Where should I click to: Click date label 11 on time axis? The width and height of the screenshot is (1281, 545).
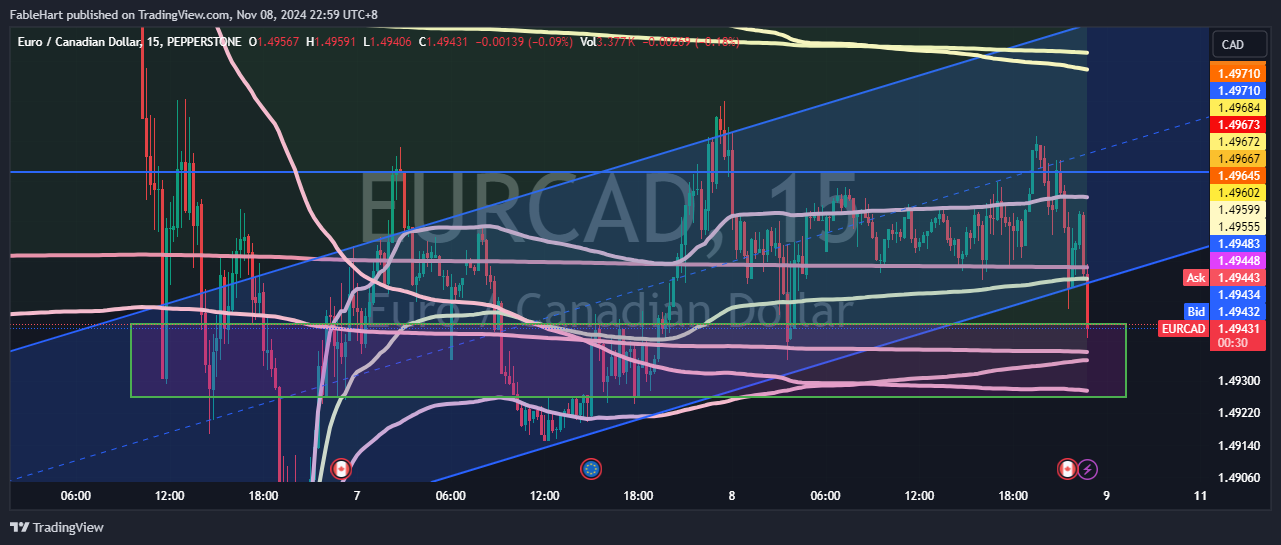(1200, 495)
